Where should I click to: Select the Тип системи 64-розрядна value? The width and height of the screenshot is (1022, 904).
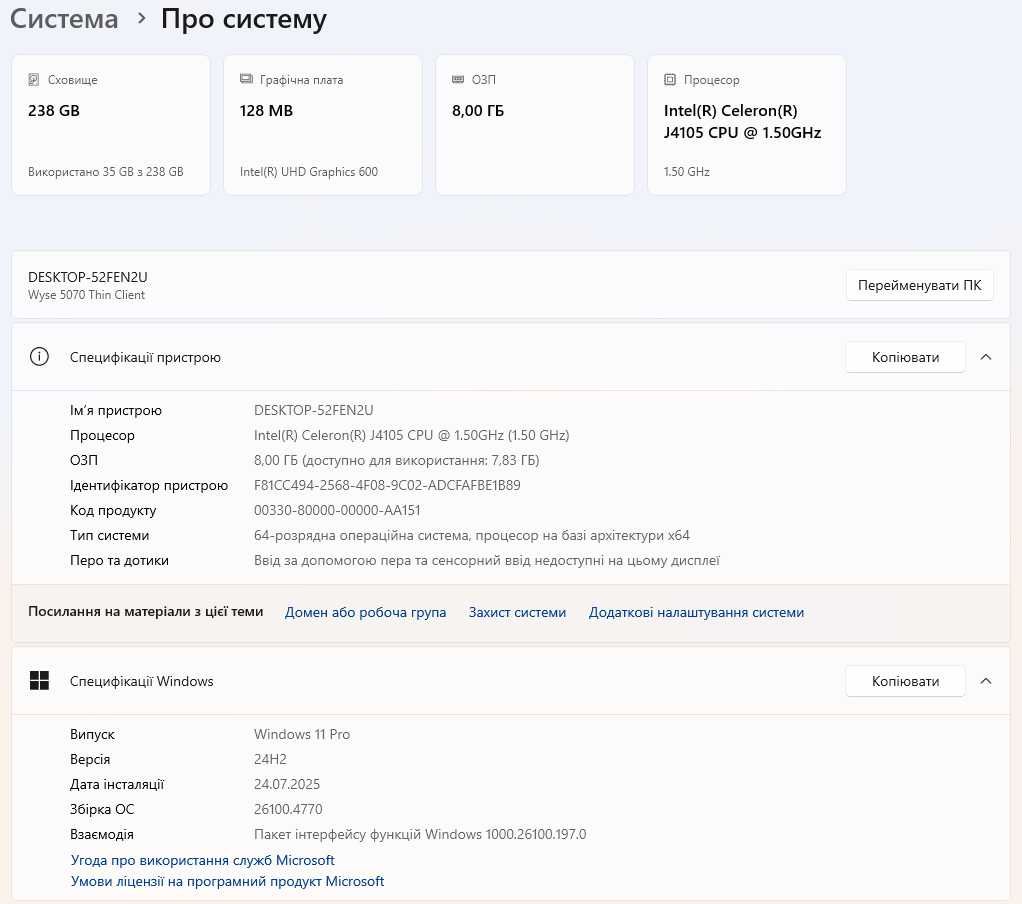(x=471, y=535)
